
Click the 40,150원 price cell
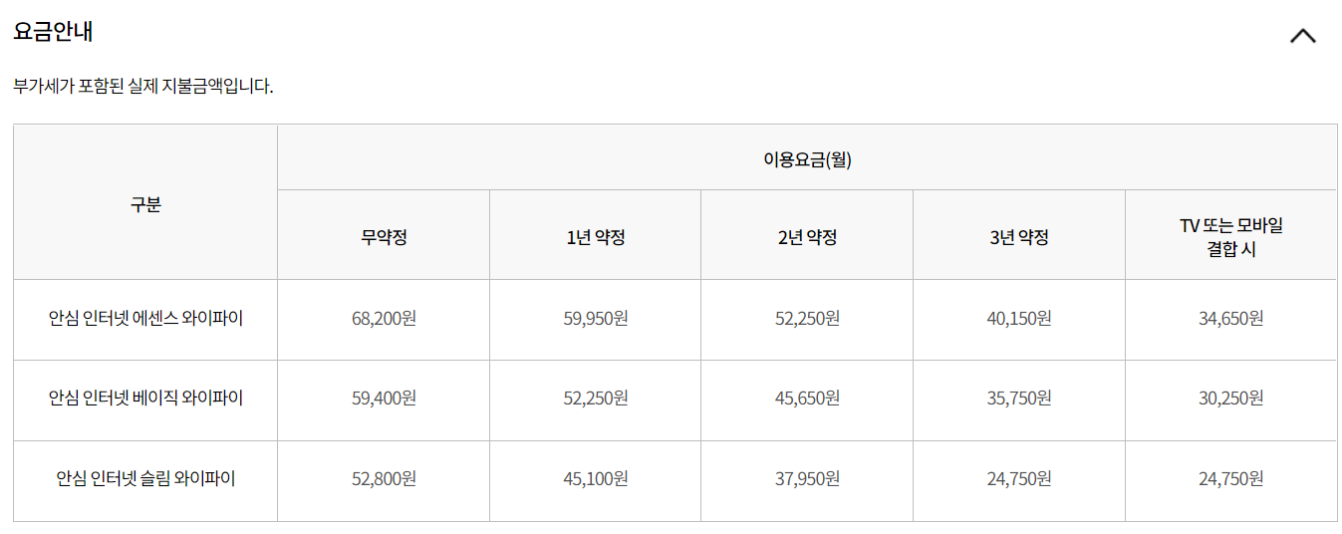tap(1019, 318)
